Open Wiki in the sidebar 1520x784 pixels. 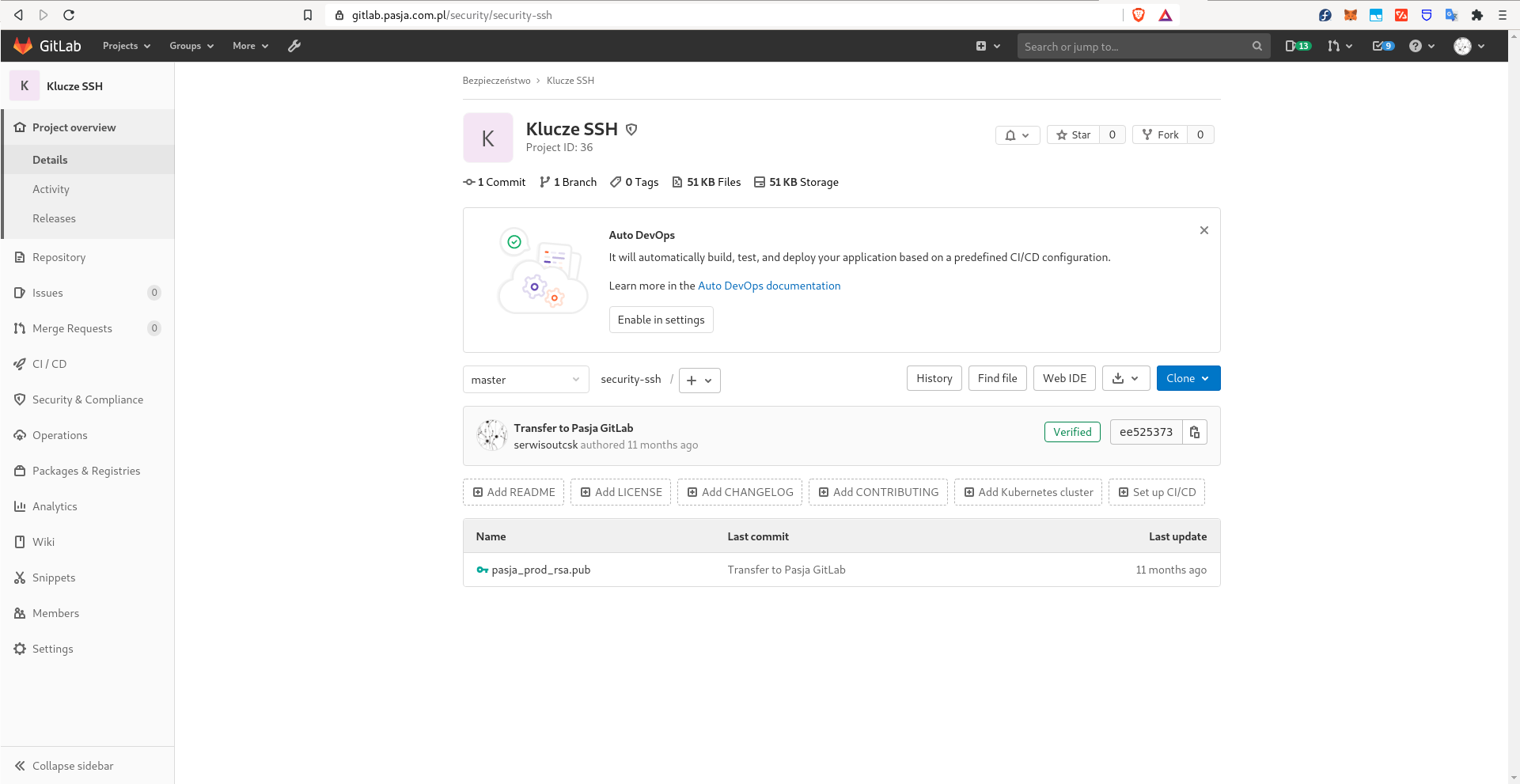tap(87, 542)
